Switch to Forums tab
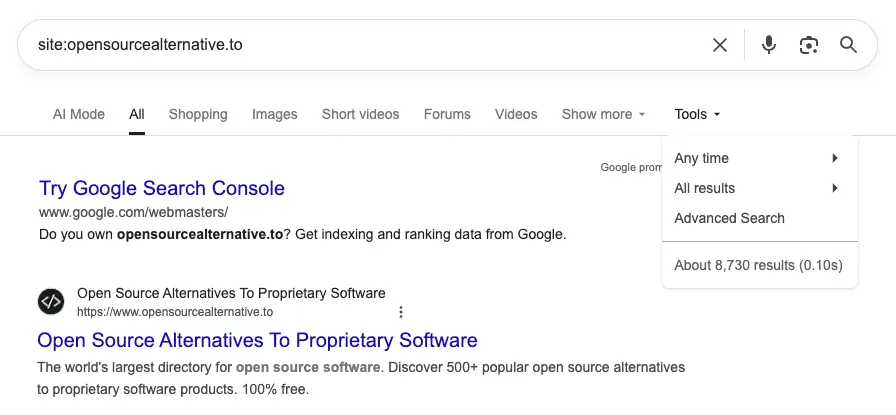 click(447, 114)
